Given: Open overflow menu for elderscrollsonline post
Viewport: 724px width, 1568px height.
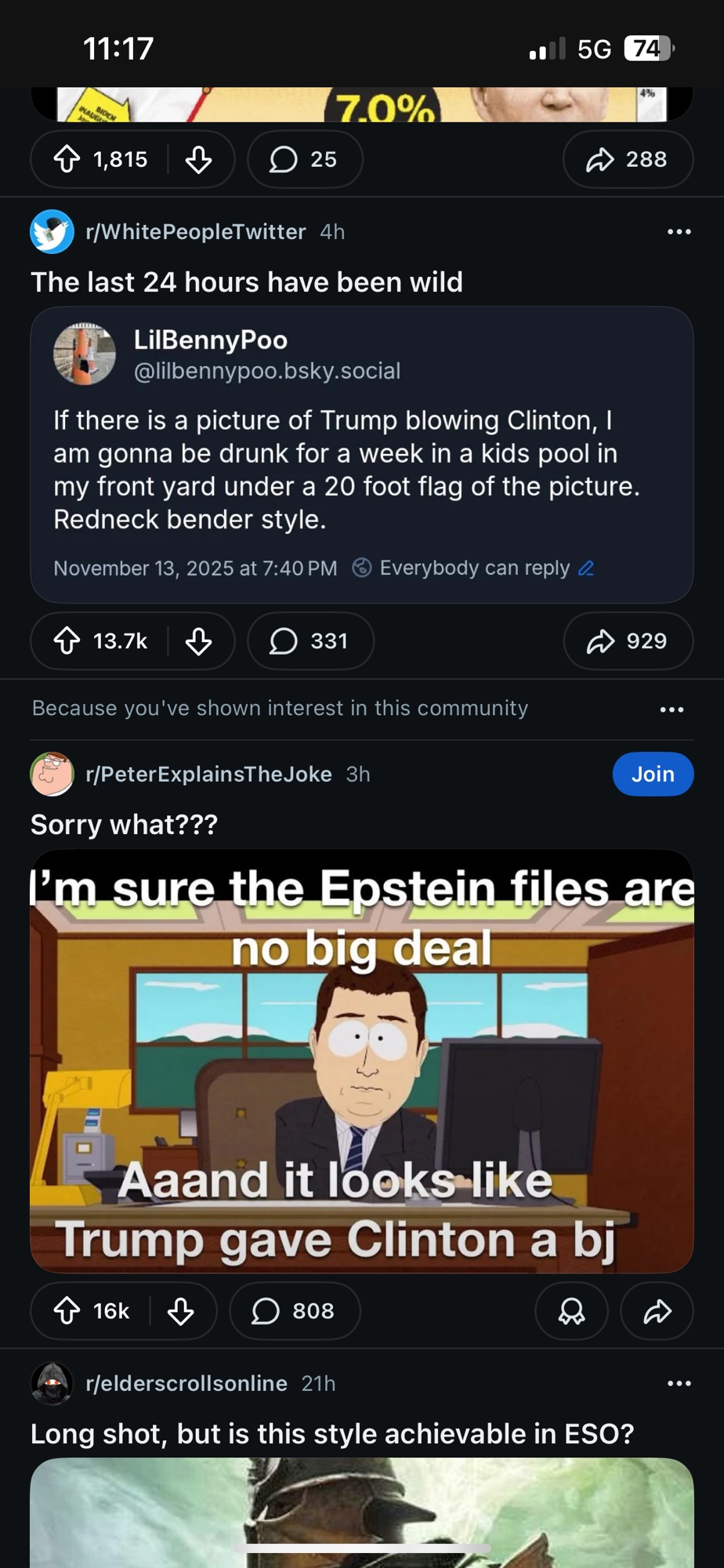Looking at the screenshot, I should tap(679, 1384).
